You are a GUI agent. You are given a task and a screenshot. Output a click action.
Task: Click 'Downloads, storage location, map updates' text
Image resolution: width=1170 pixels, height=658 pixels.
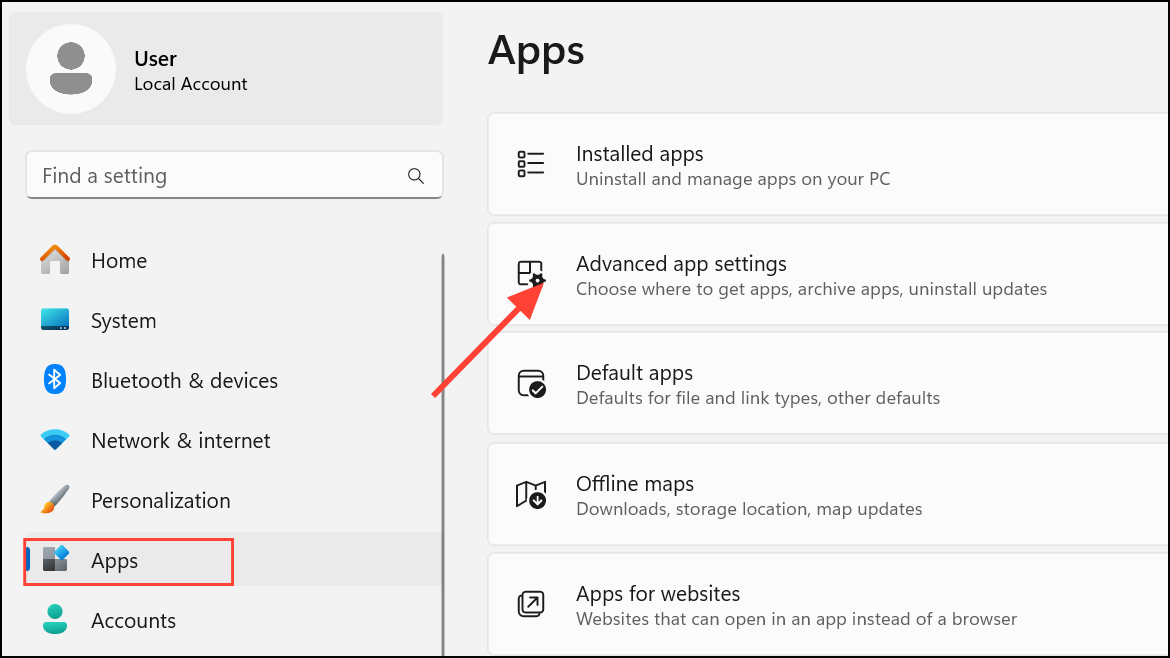point(749,509)
